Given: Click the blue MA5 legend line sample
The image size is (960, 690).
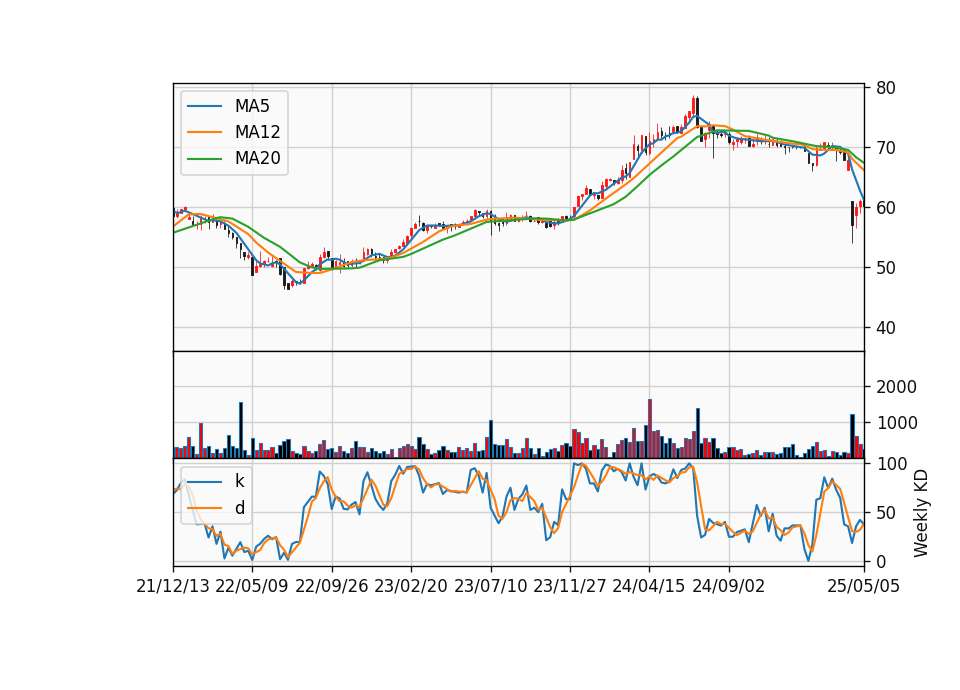Looking at the screenshot, I should (204, 106).
